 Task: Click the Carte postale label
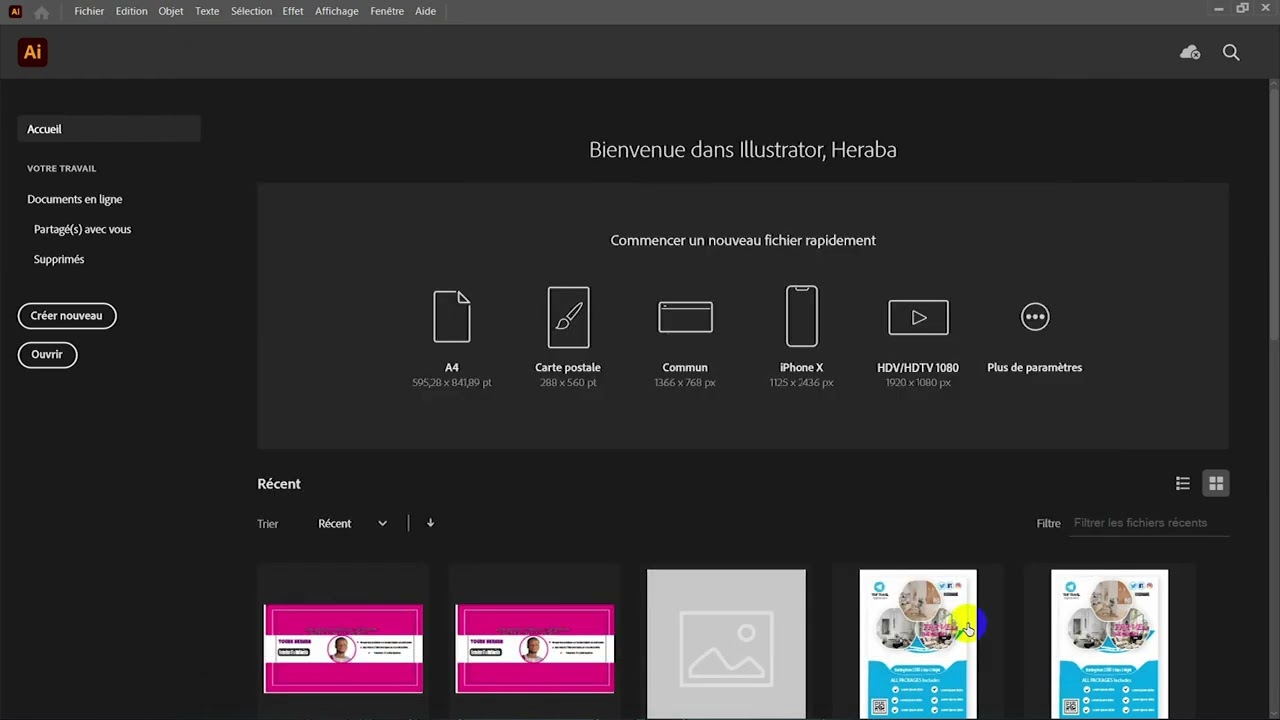[x=568, y=368]
